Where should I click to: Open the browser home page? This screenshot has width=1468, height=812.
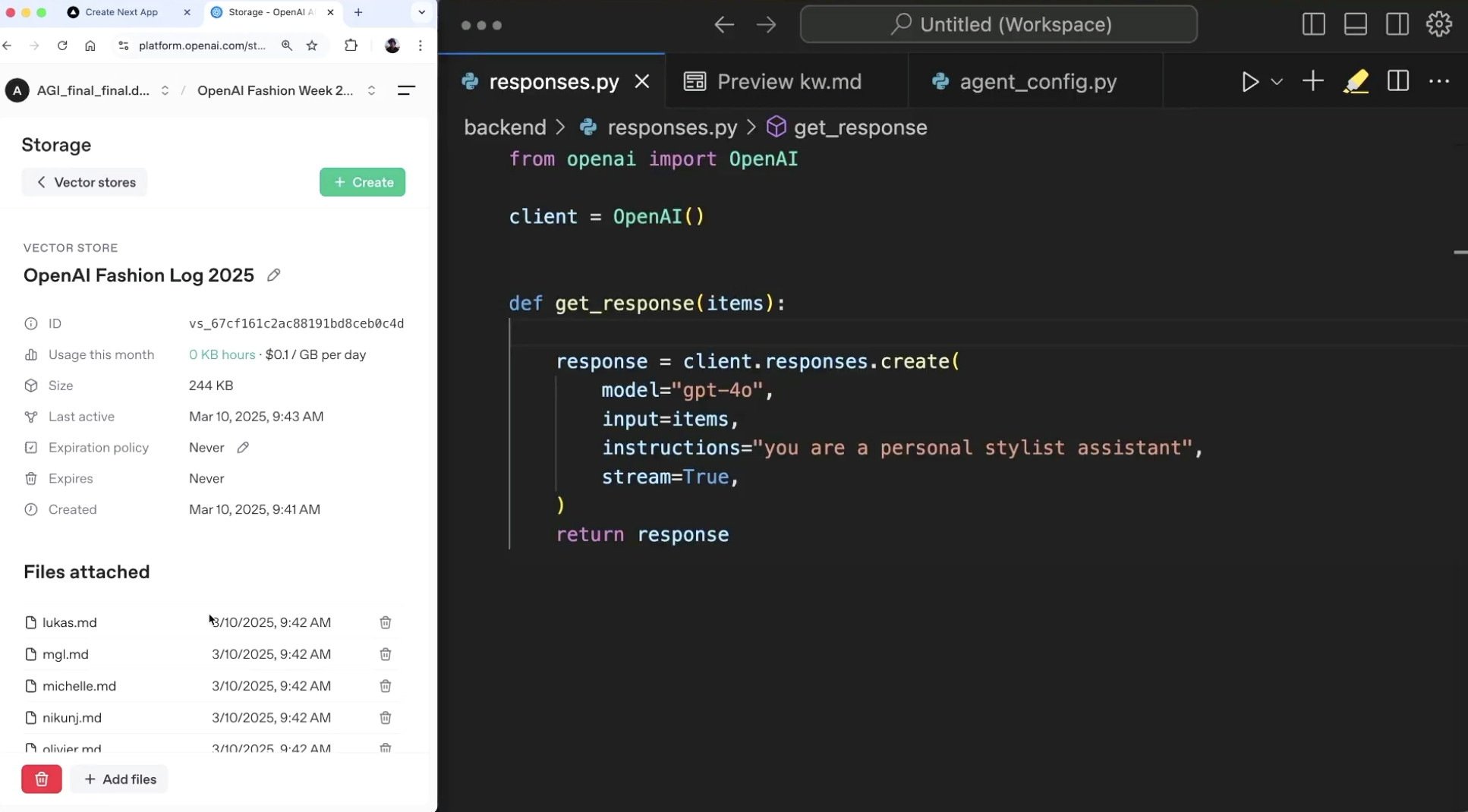[x=90, y=46]
